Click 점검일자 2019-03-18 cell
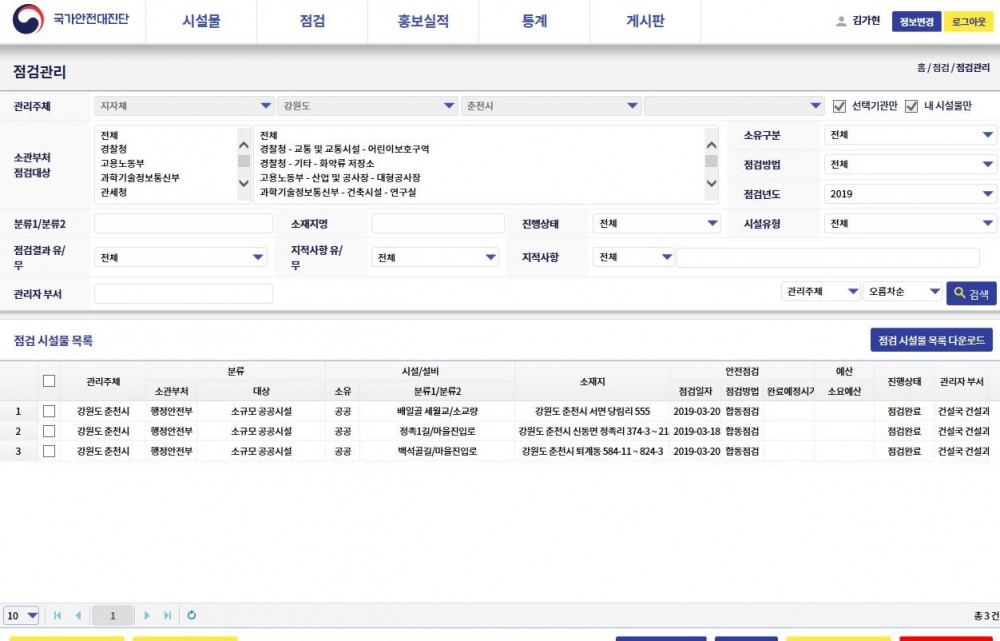 click(x=696, y=431)
